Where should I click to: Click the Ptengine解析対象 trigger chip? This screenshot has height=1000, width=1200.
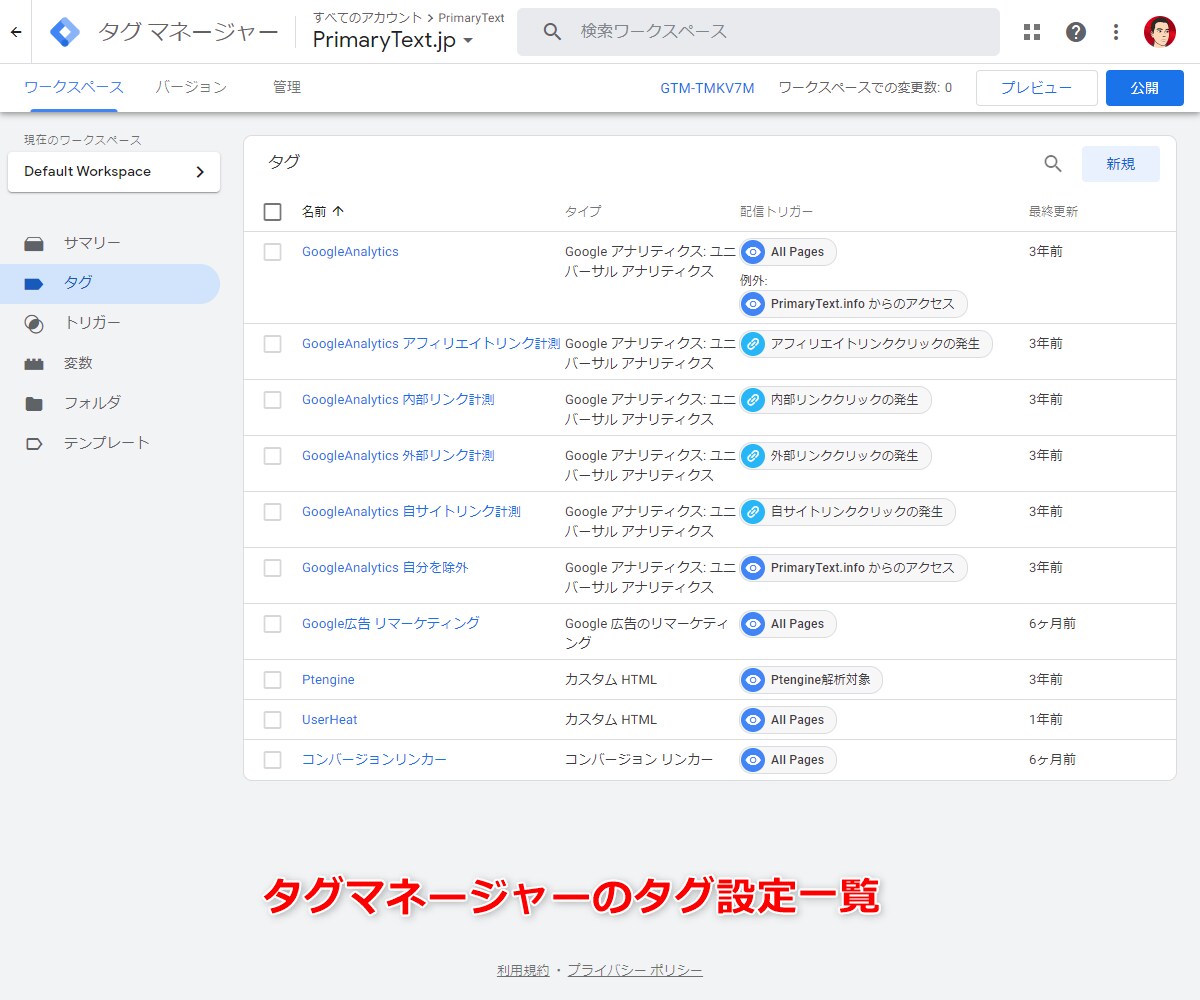click(811, 680)
